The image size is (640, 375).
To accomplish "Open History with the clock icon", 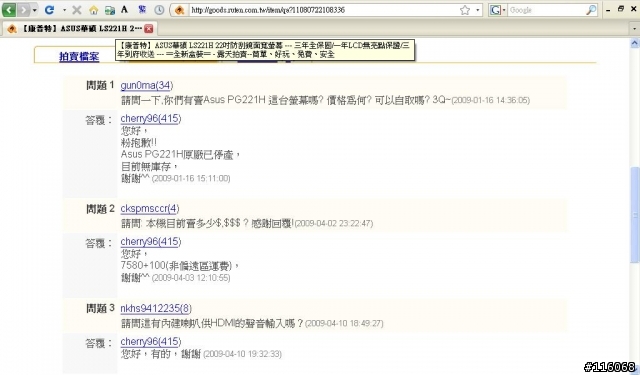I will [x=159, y=10].
